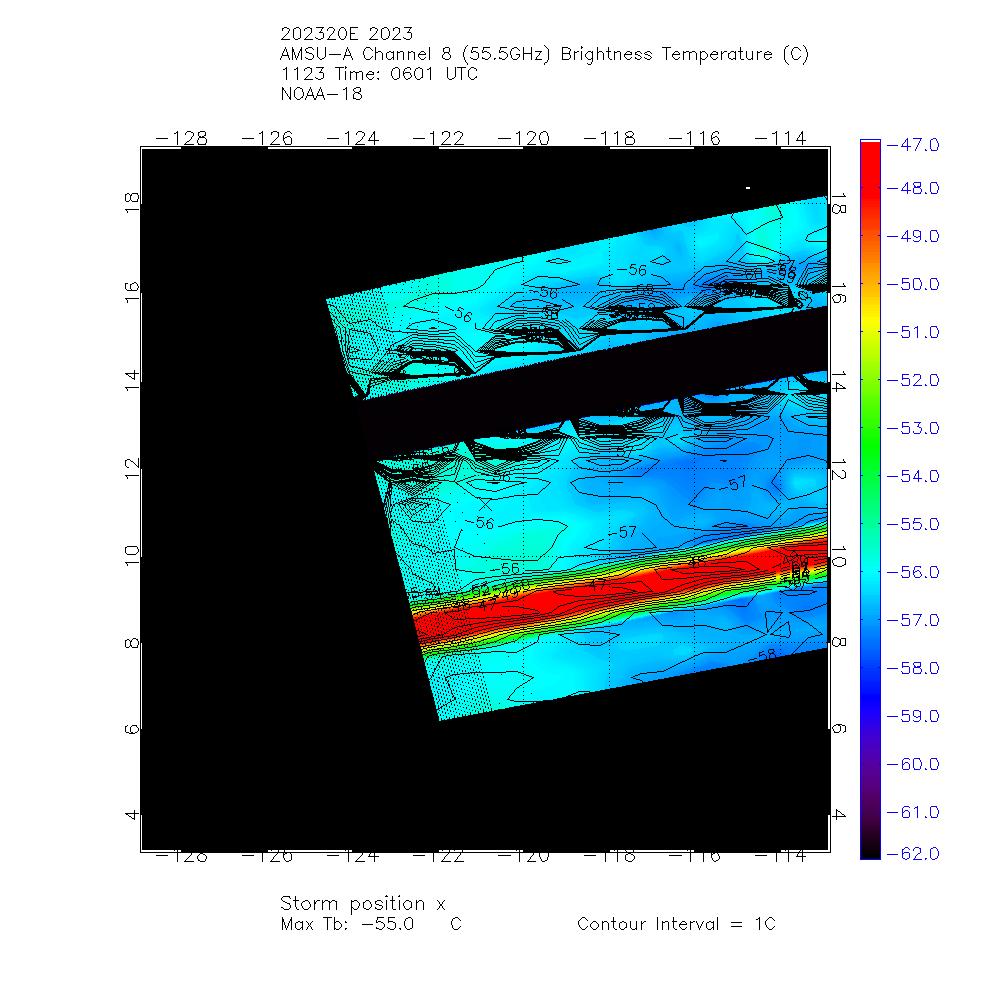Click the -58 contour label below the red band
This screenshot has width=1000, height=1000.
point(765,655)
